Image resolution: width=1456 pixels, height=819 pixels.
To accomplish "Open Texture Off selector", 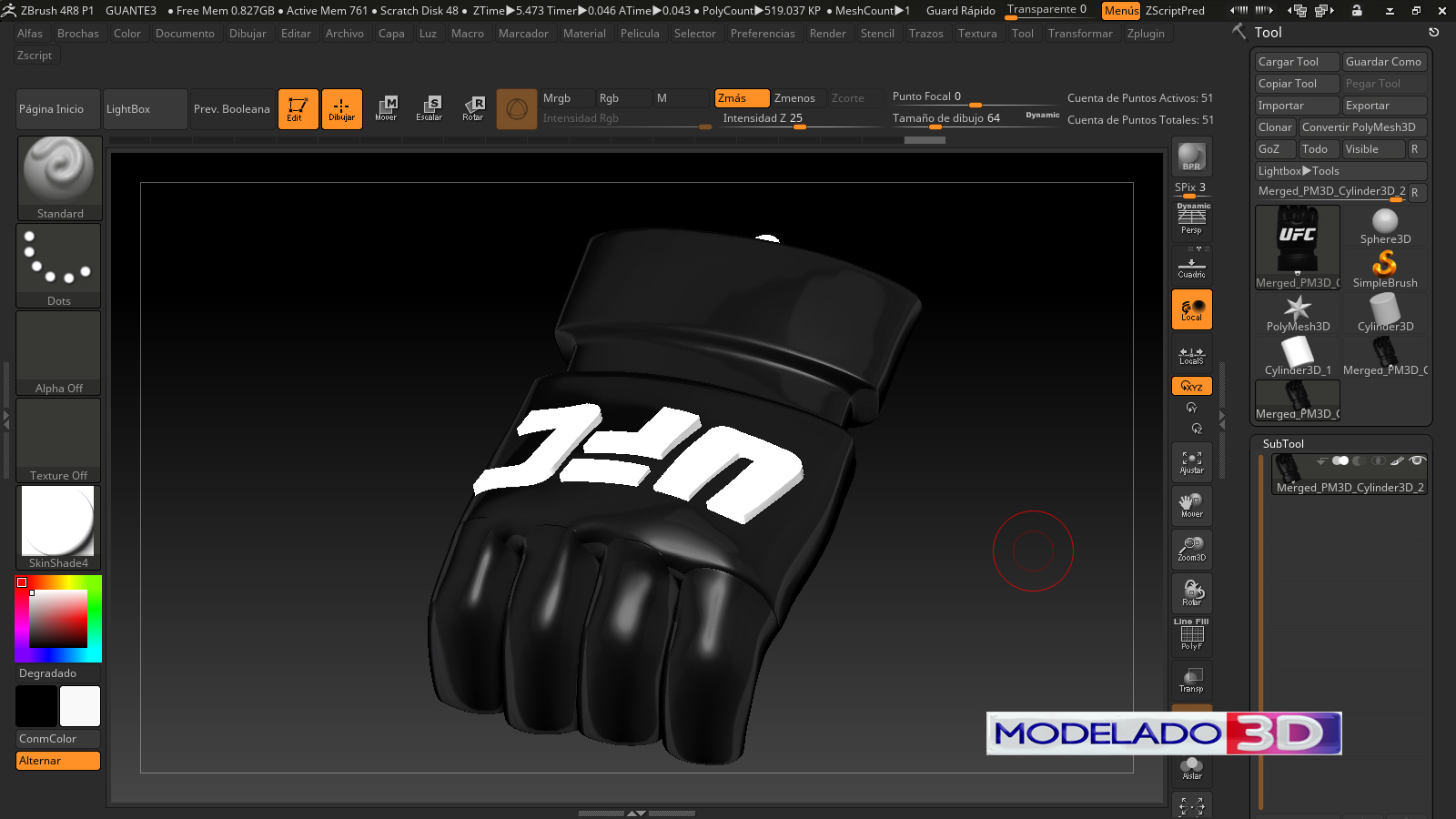I will pyautogui.click(x=59, y=440).
